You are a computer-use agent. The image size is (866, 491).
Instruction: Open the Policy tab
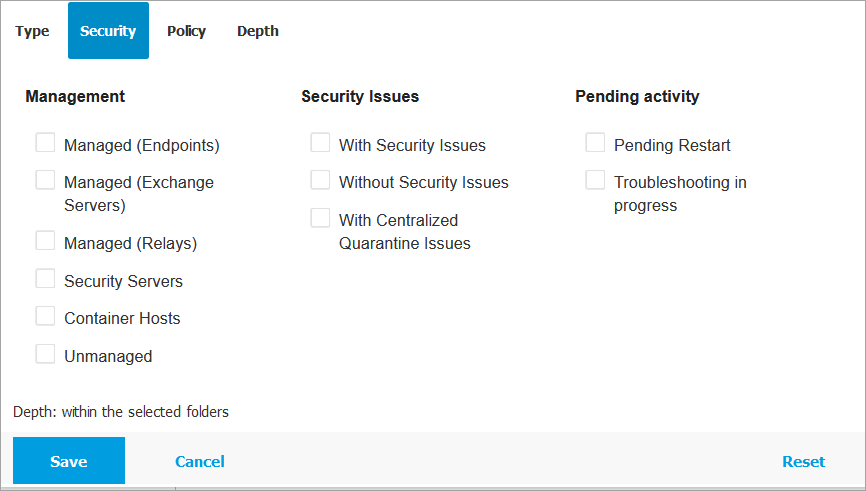[x=186, y=31]
